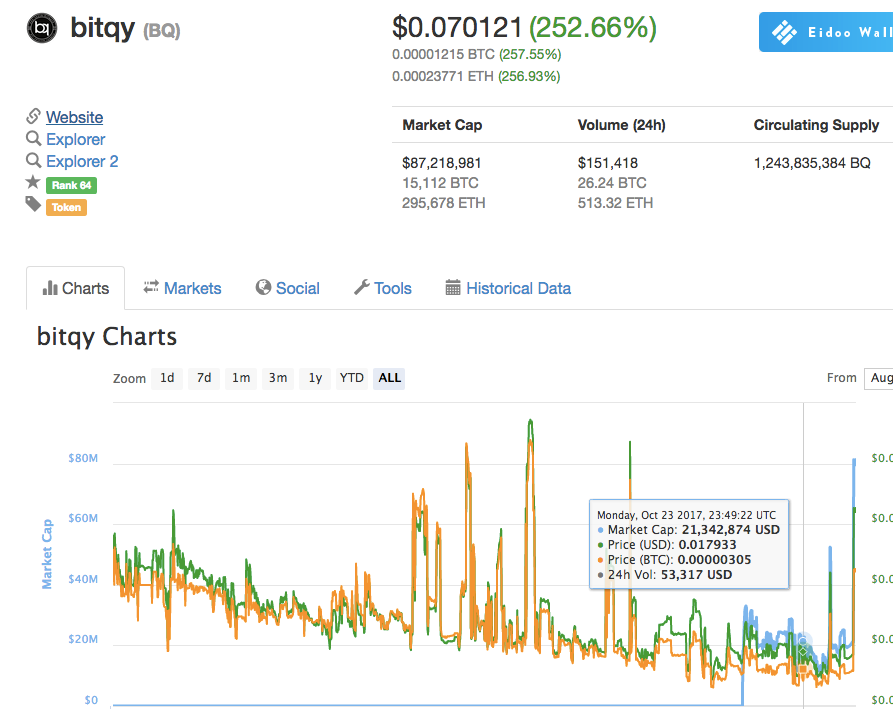This screenshot has width=893, height=709.
Task: Switch to the Tools tab
Action: point(383,288)
